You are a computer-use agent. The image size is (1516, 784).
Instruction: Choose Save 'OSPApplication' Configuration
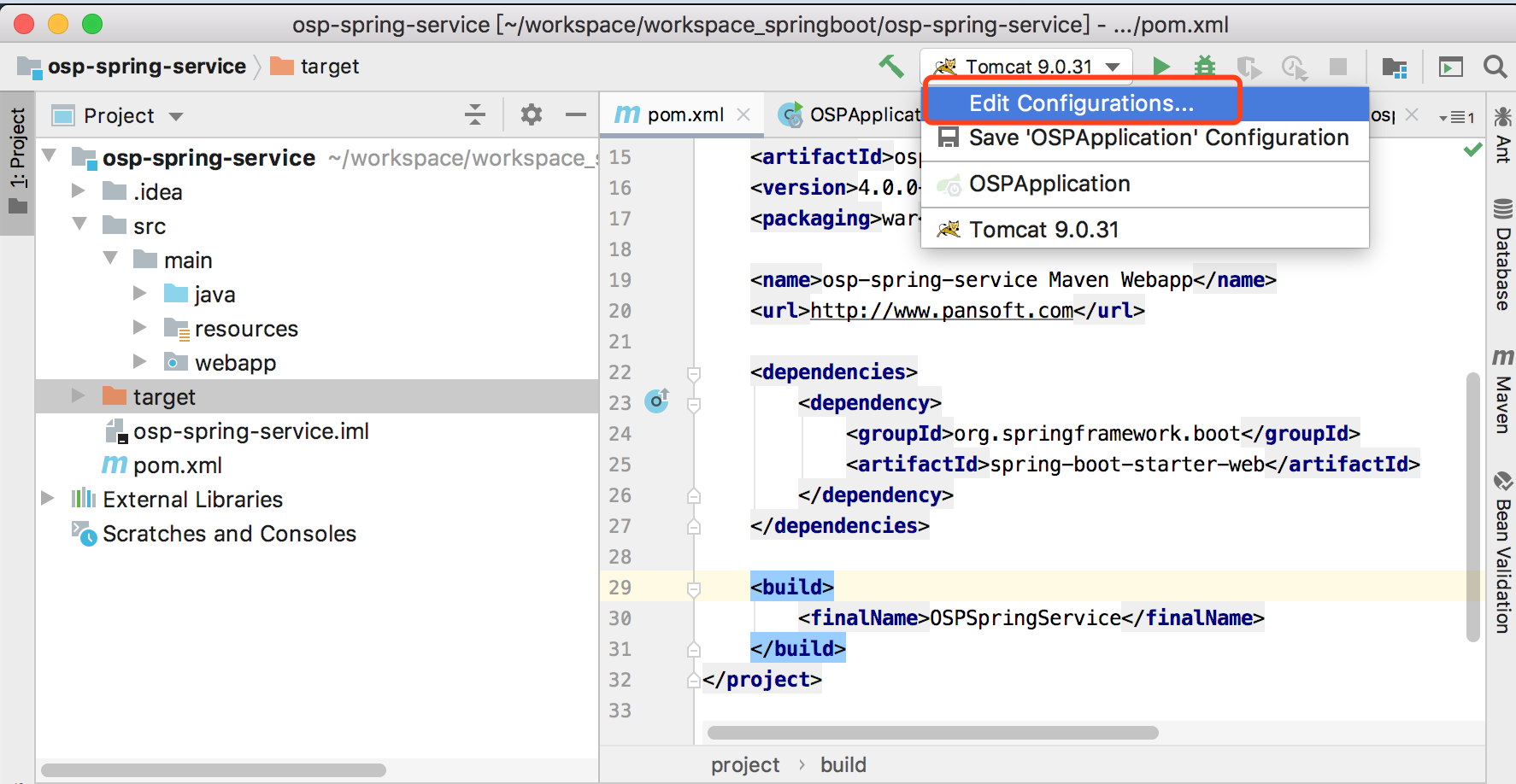click(x=1146, y=137)
